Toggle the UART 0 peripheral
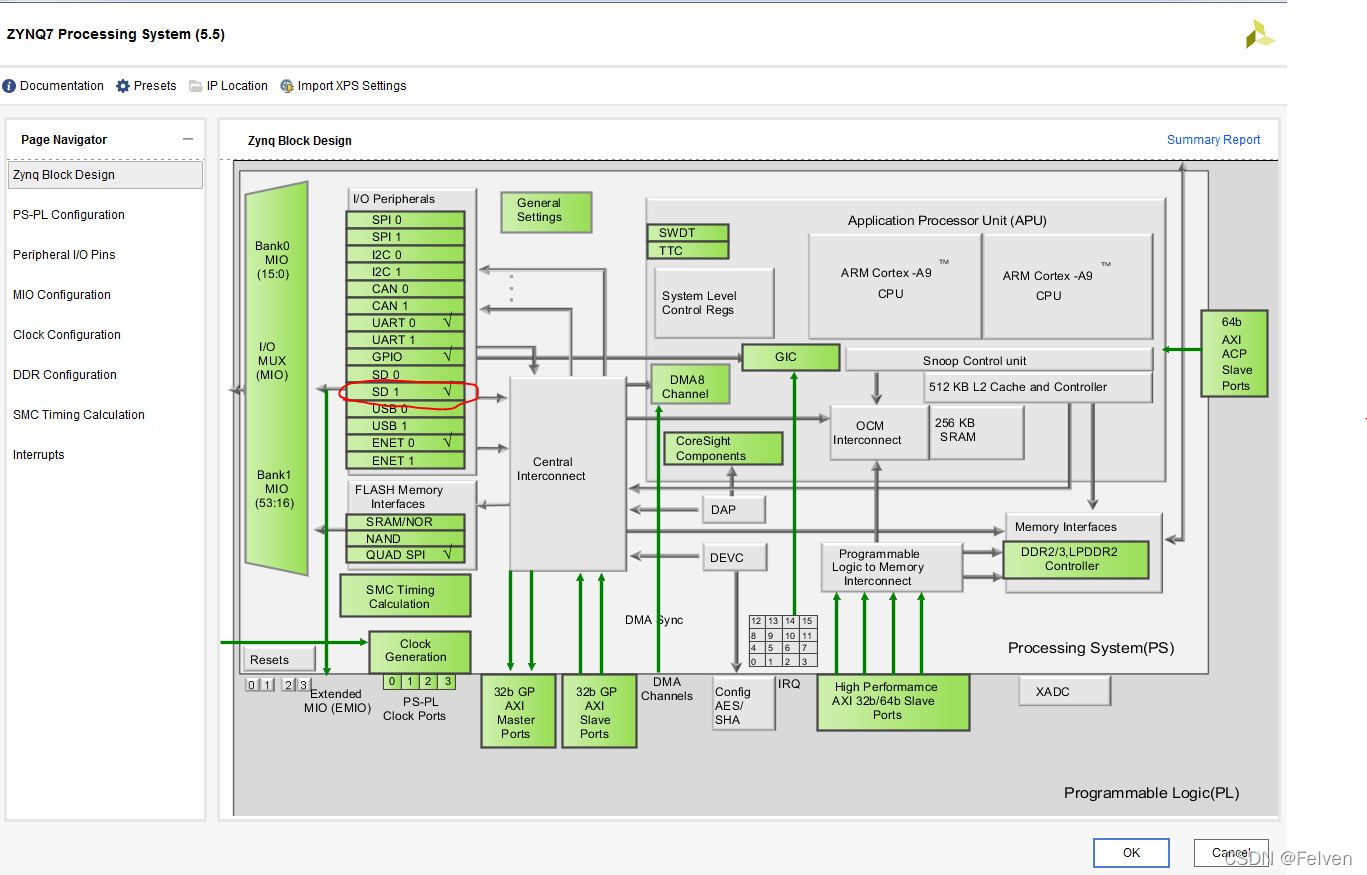 click(x=405, y=322)
